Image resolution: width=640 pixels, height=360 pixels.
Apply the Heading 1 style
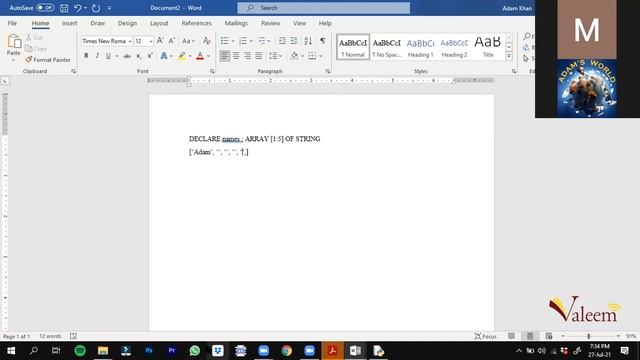420,47
